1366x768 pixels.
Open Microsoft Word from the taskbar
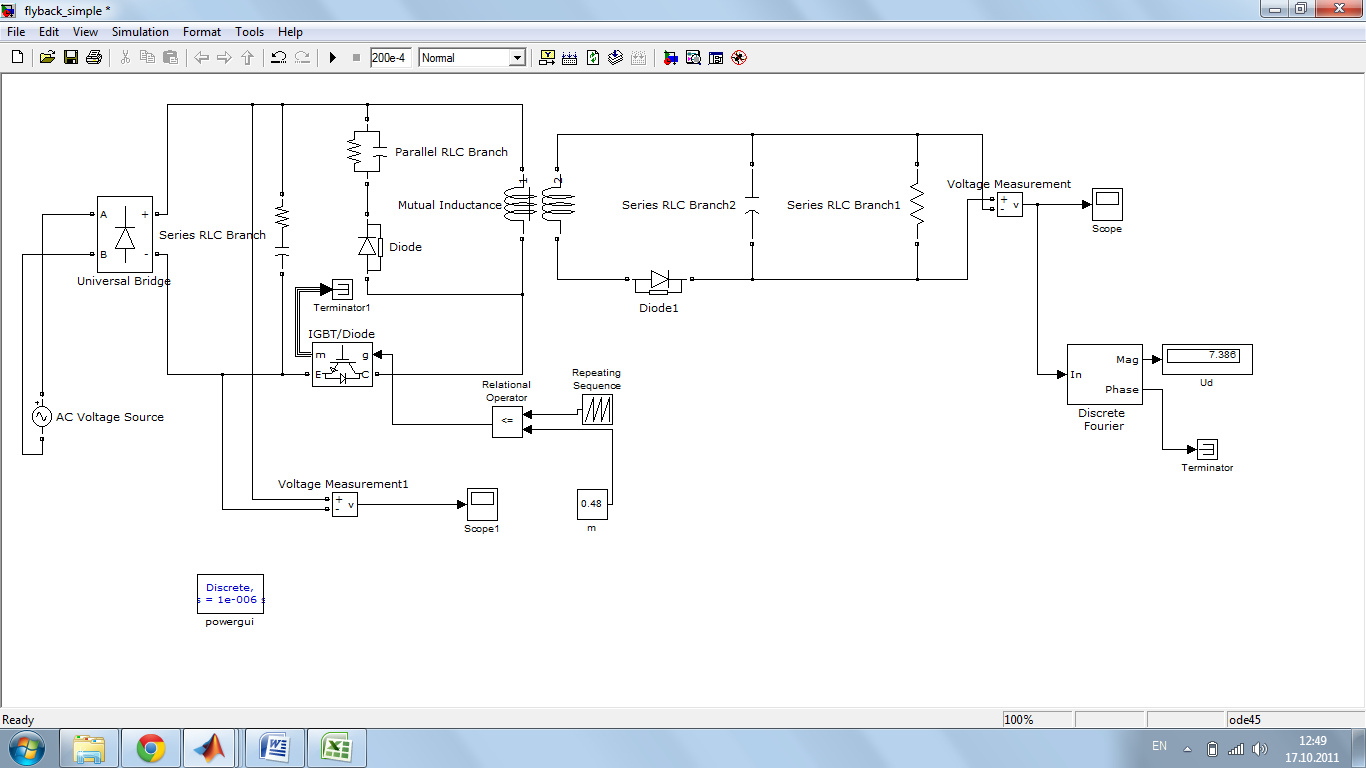(x=274, y=748)
